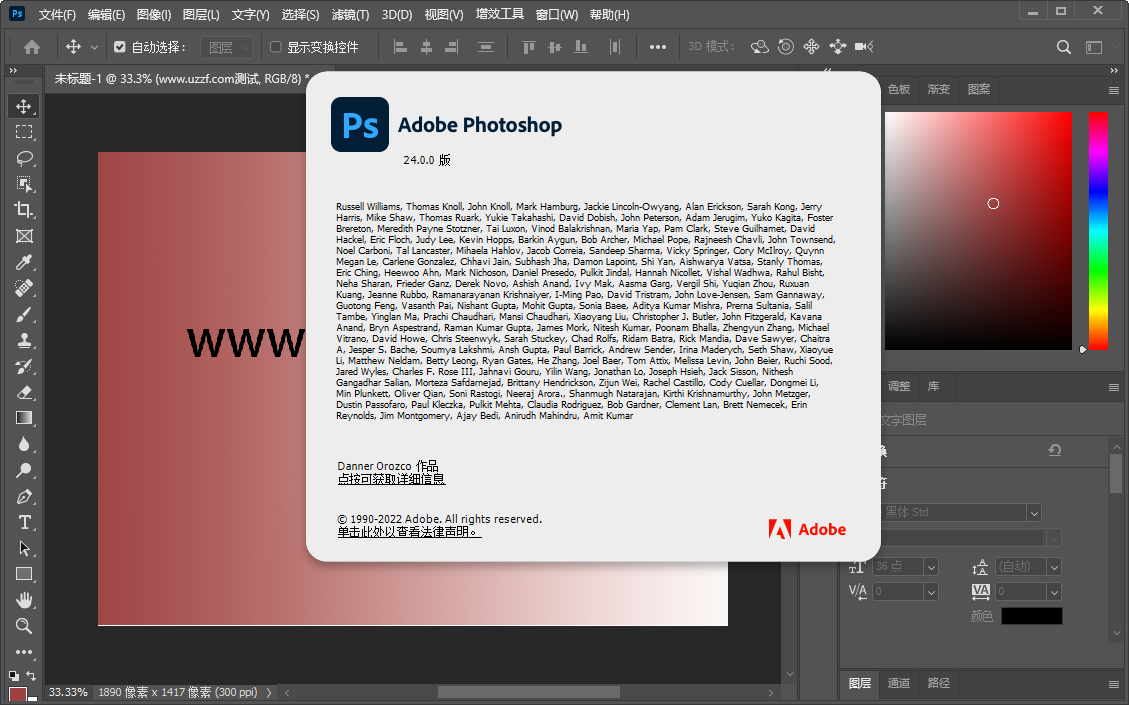1129x705 pixels.
Task: Select the Horizontal Type tool
Action: (x=23, y=522)
